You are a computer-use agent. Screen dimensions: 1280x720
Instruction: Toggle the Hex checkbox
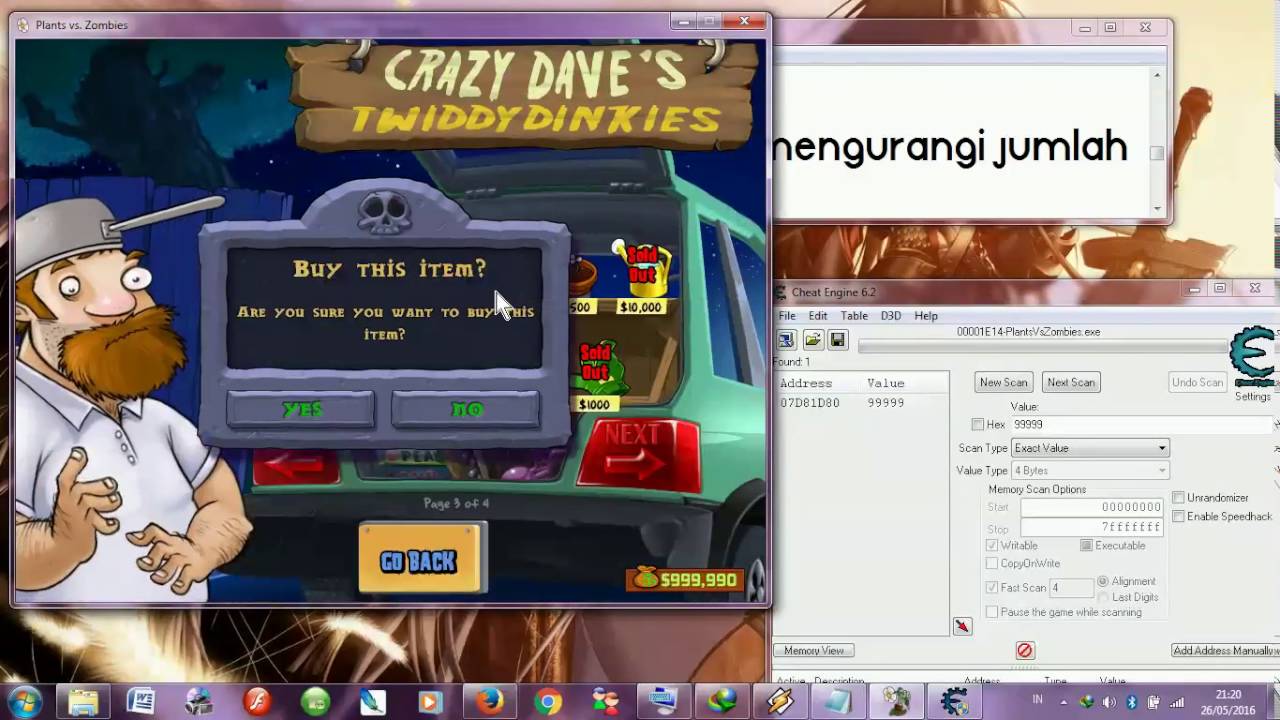[978, 425]
